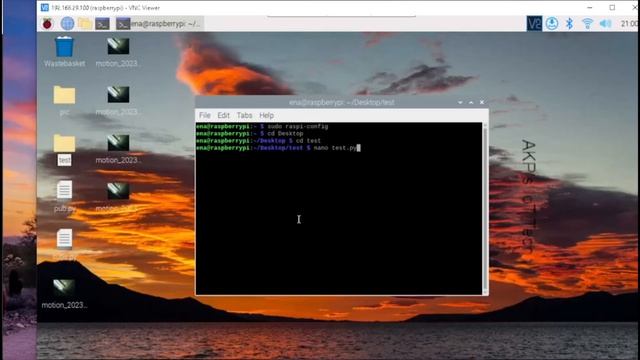
Task: Open the Bluetooth tray menu
Action: (570, 24)
